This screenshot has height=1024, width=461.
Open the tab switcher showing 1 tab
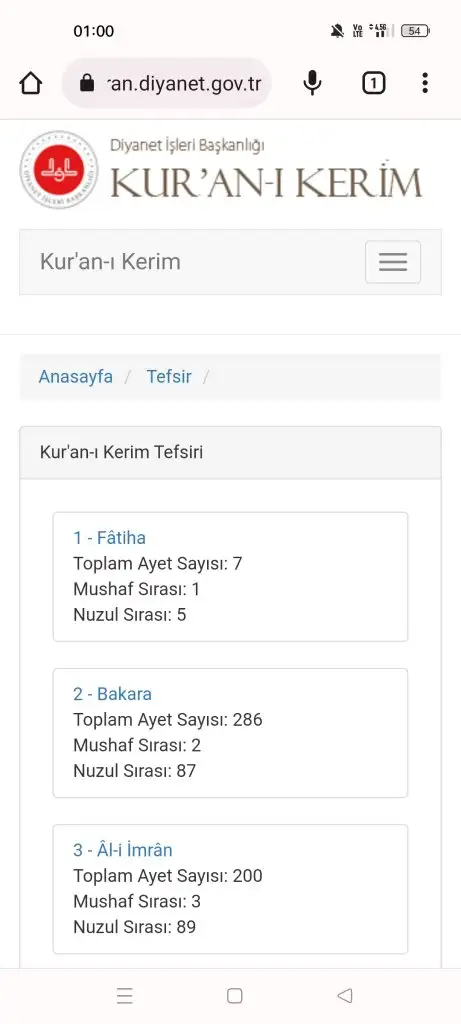(x=374, y=83)
